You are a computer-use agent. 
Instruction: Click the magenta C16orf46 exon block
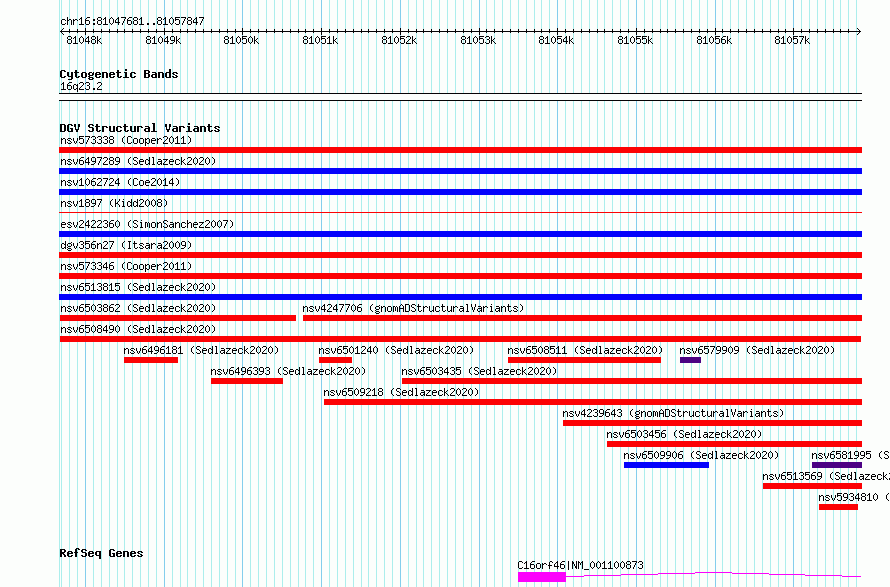(x=542, y=577)
